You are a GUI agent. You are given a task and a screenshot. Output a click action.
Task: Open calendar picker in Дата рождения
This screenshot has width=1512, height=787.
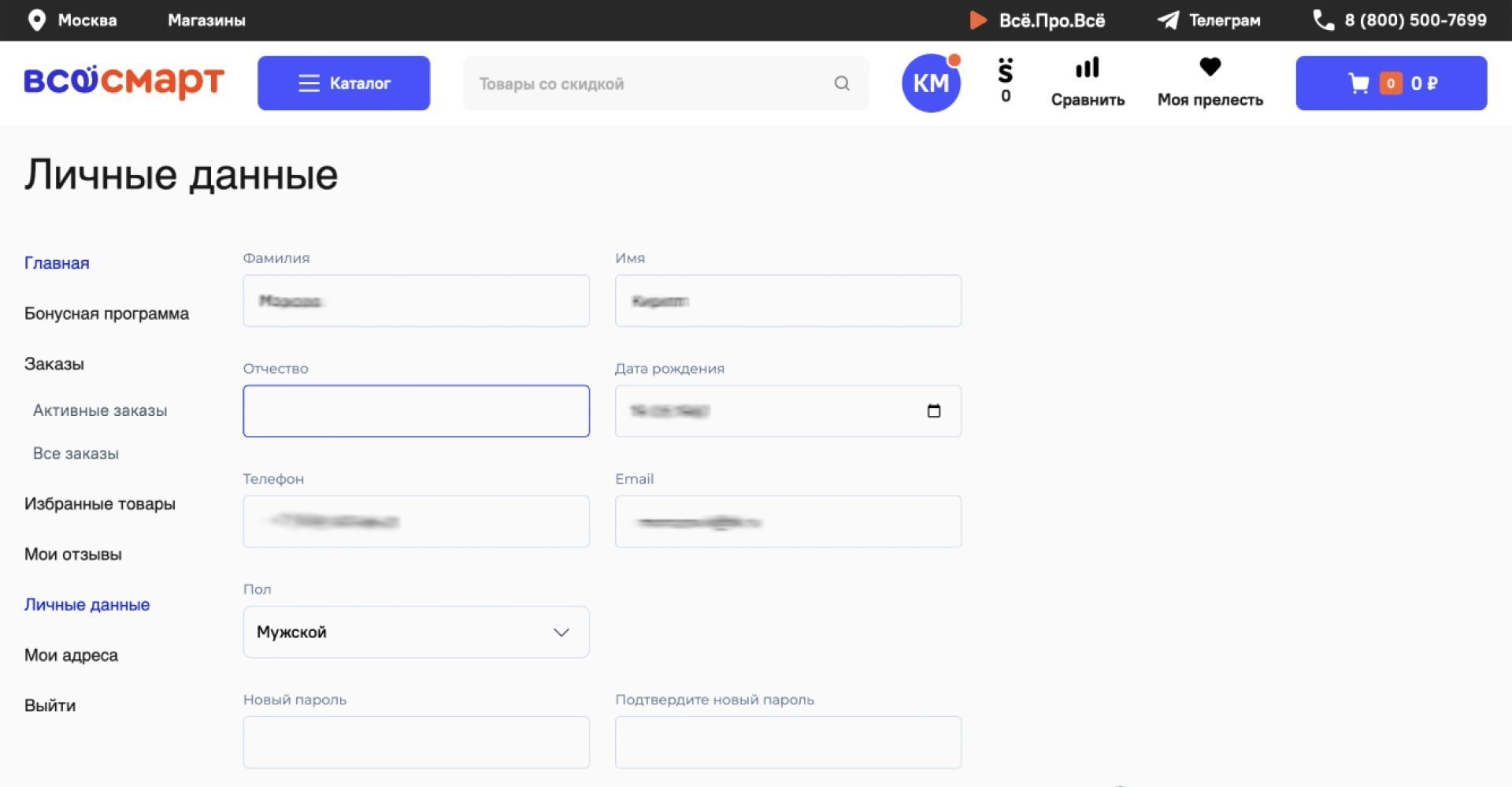pyautogui.click(x=934, y=411)
